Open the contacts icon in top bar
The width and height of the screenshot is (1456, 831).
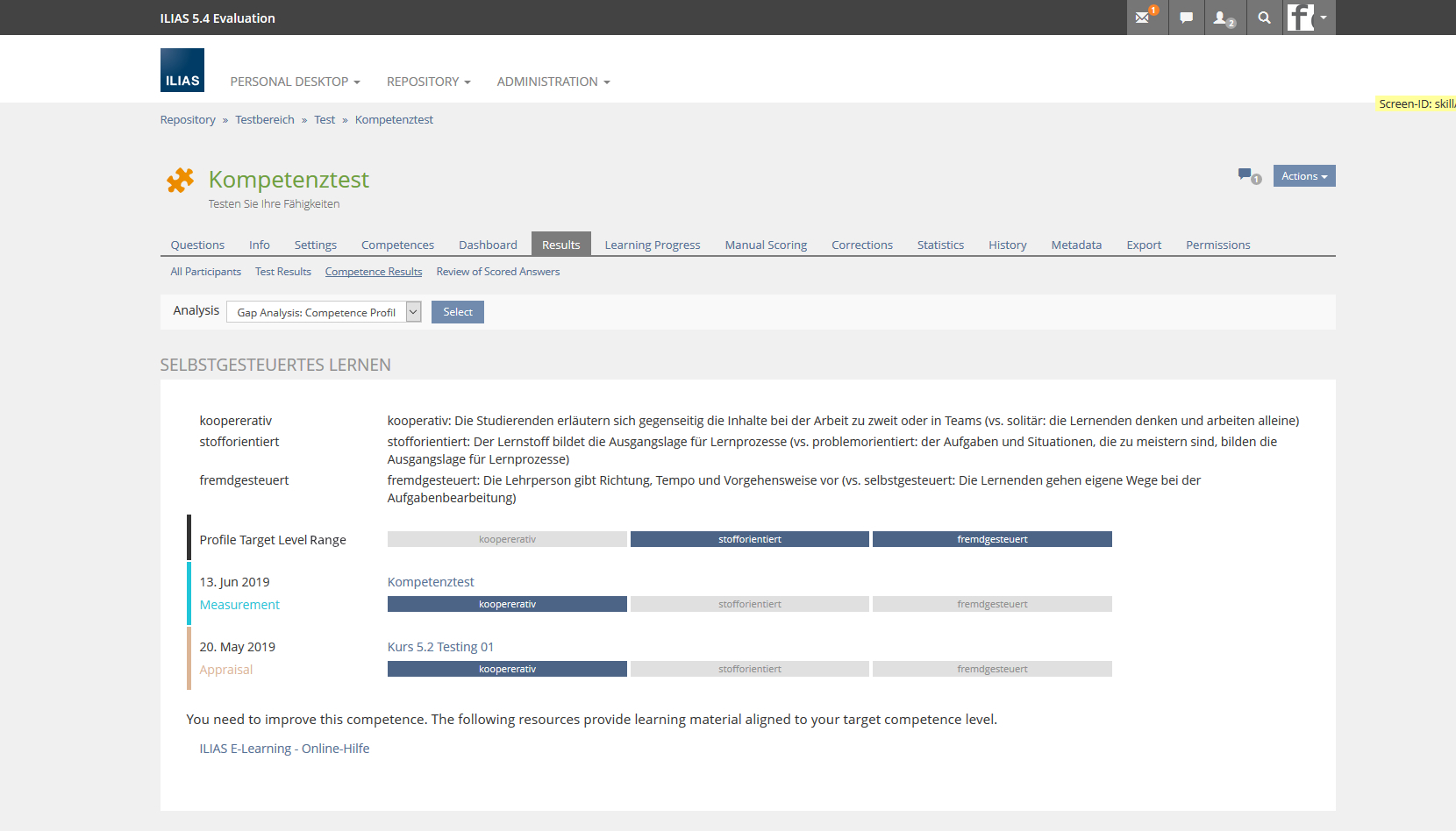click(1223, 18)
